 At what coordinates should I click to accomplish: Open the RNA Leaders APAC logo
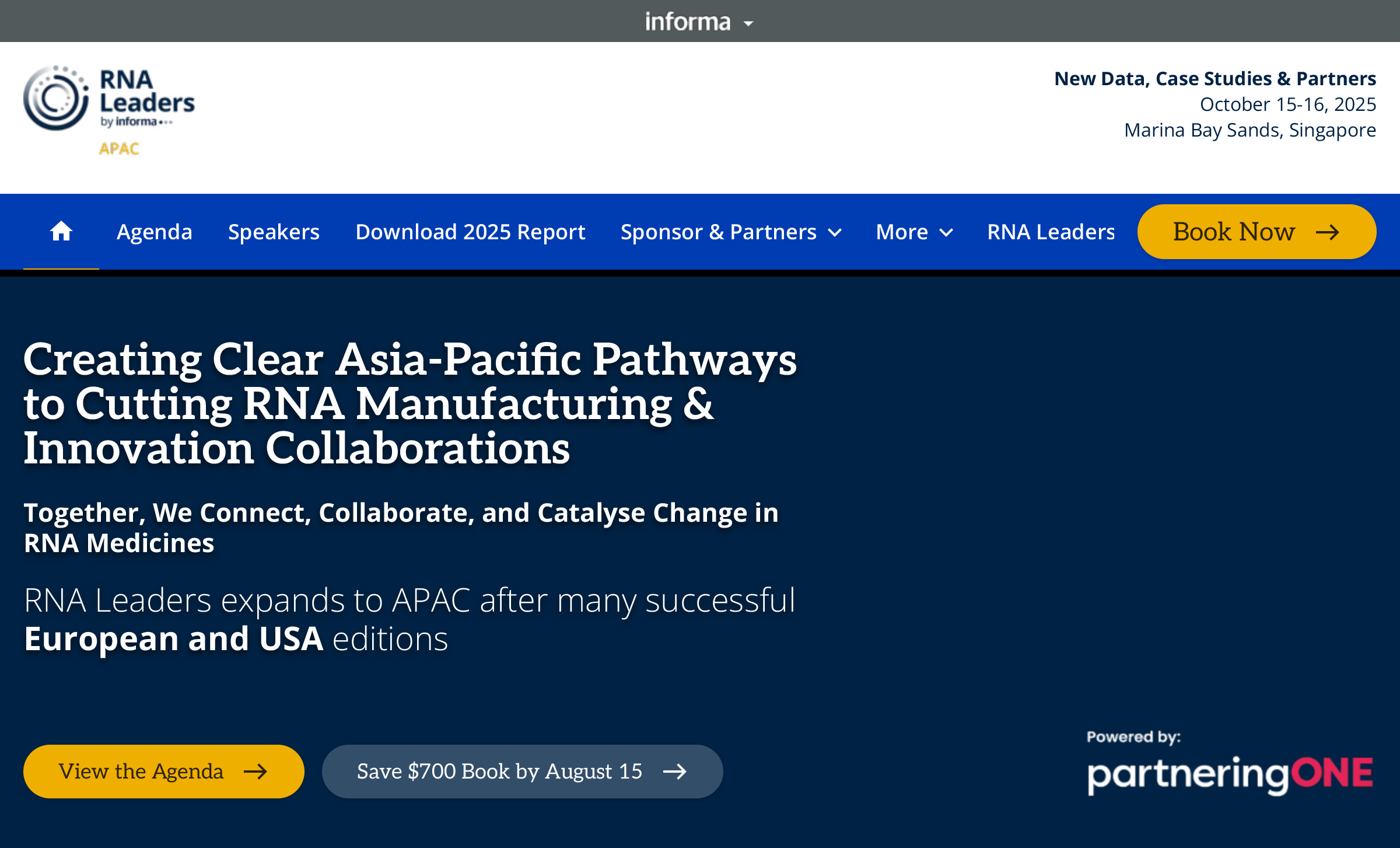tap(109, 111)
